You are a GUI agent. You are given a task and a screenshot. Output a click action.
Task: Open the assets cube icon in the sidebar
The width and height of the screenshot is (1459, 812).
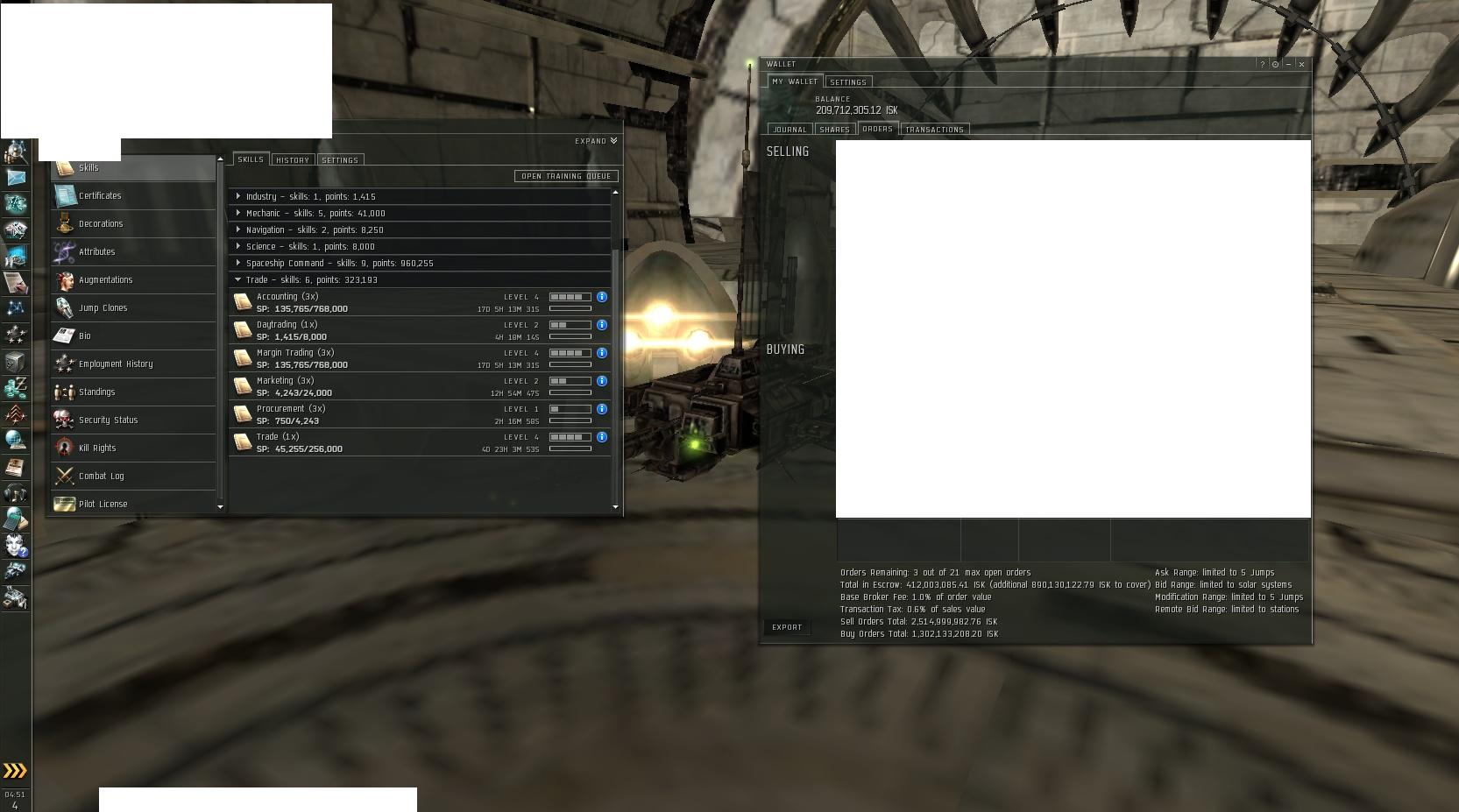(x=16, y=361)
